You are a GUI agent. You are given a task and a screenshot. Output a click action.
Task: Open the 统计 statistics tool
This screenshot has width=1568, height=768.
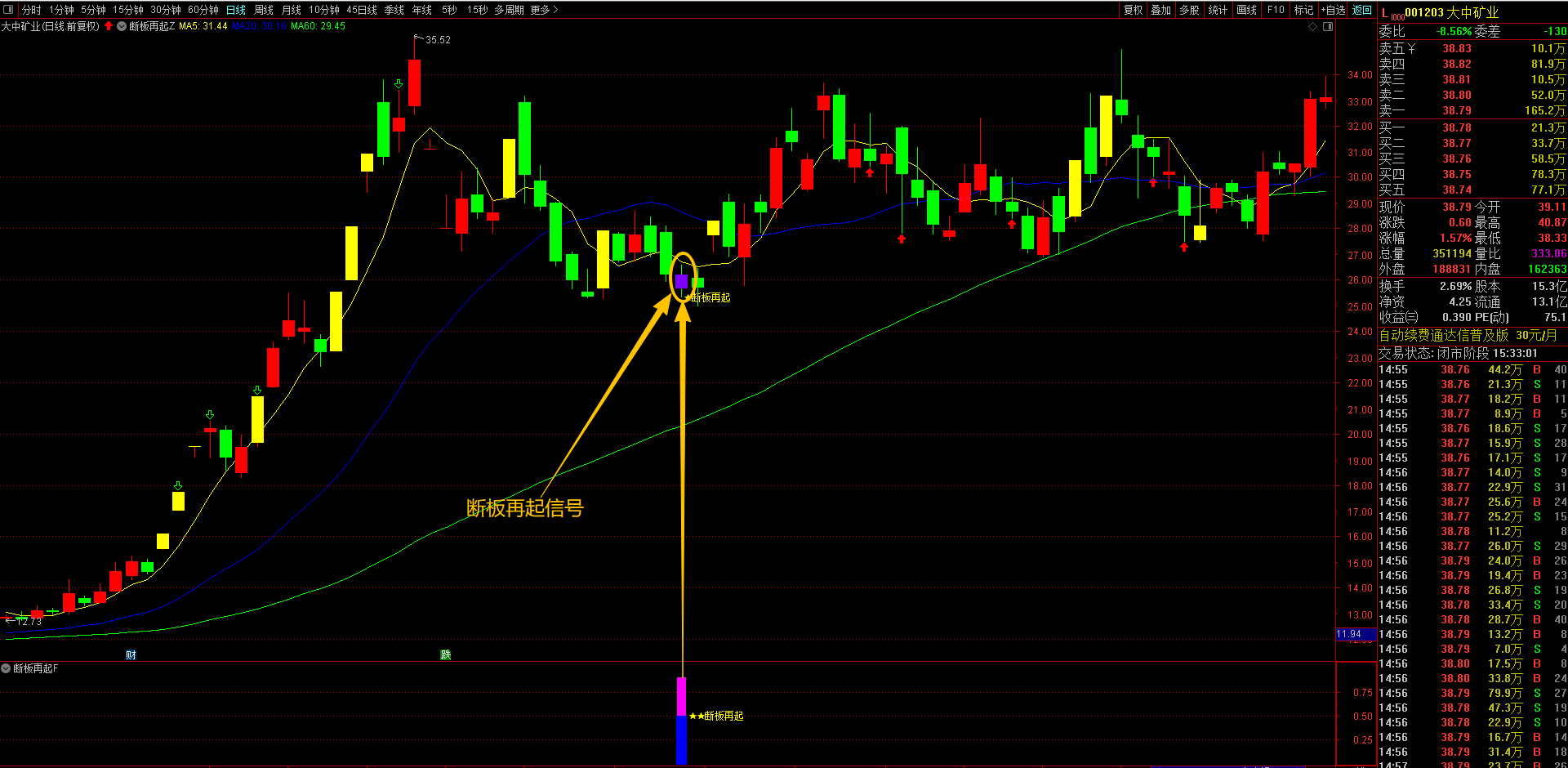(x=1218, y=10)
